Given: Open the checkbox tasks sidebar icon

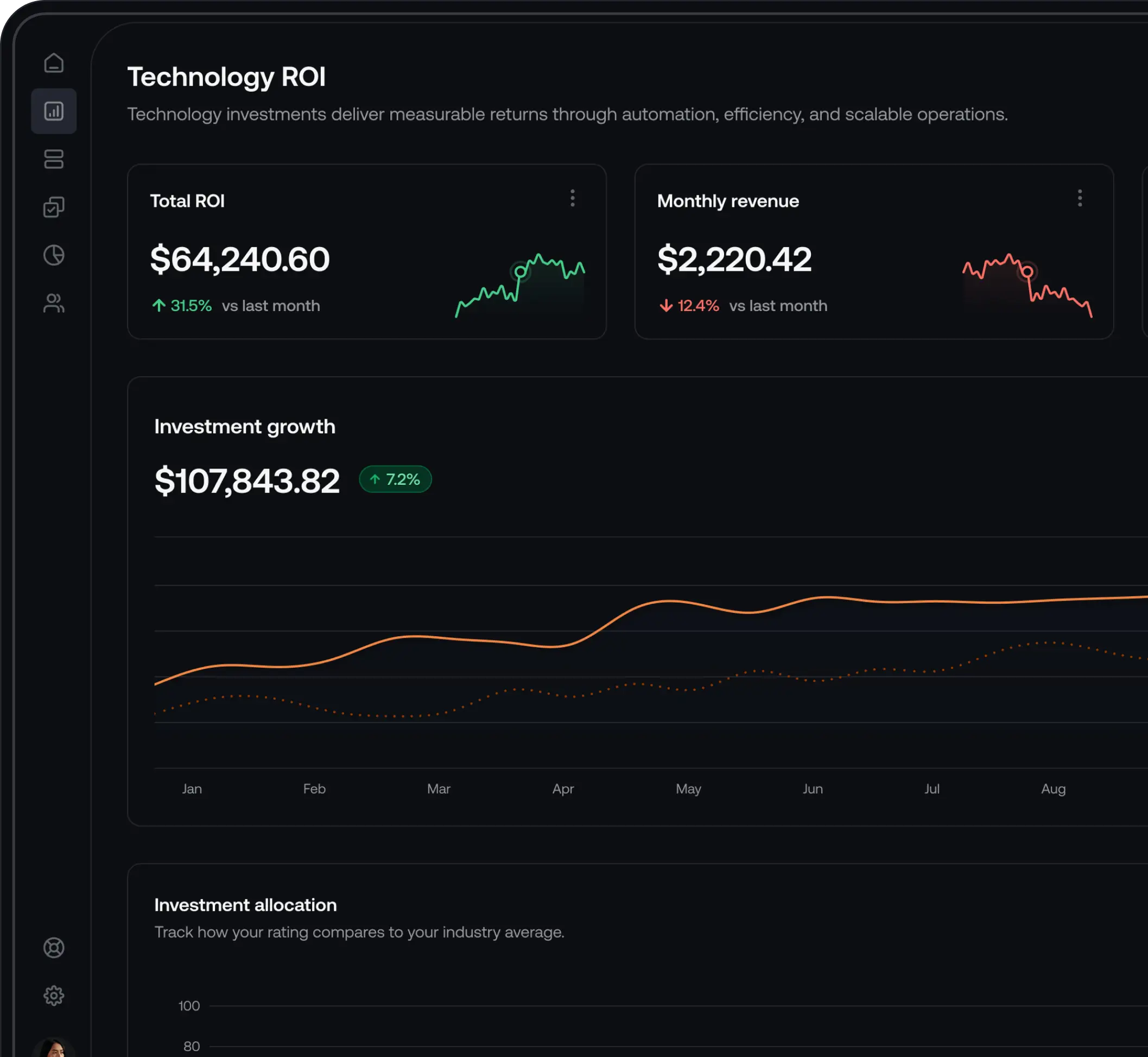Looking at the screenshot, I should tap(54, 207).
